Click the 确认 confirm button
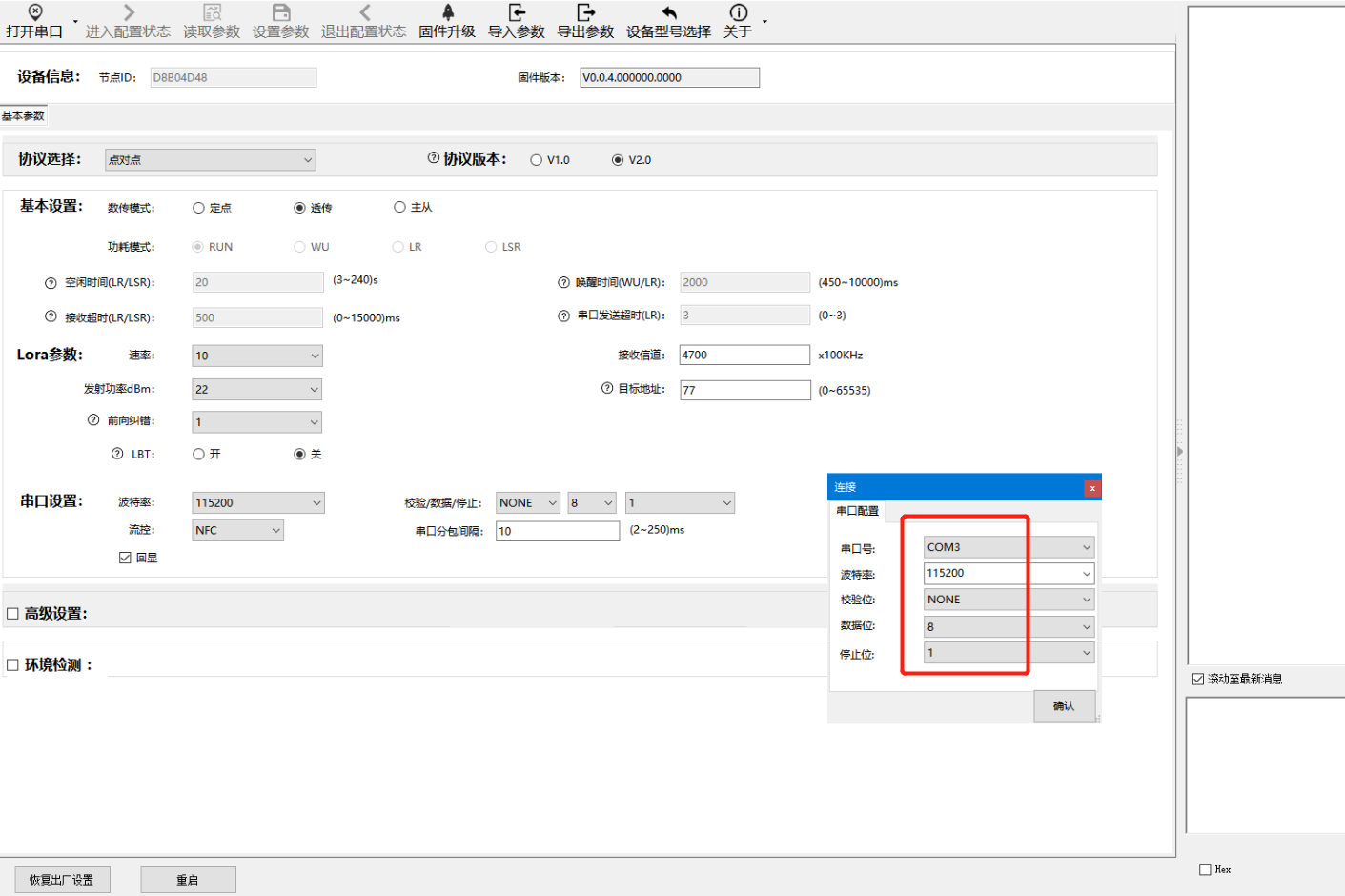The image size is (1345, 896). [1064, 706]
